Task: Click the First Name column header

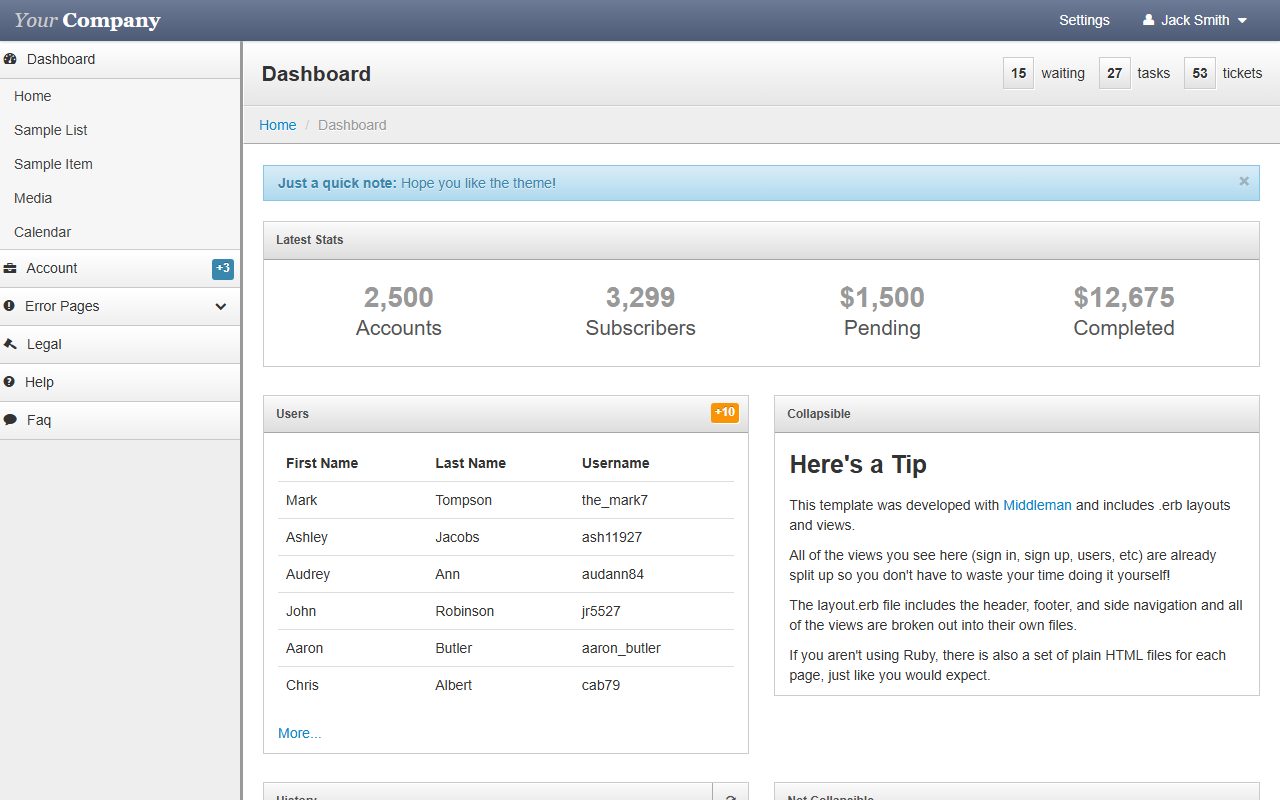Action: click(x=322, y=463)
